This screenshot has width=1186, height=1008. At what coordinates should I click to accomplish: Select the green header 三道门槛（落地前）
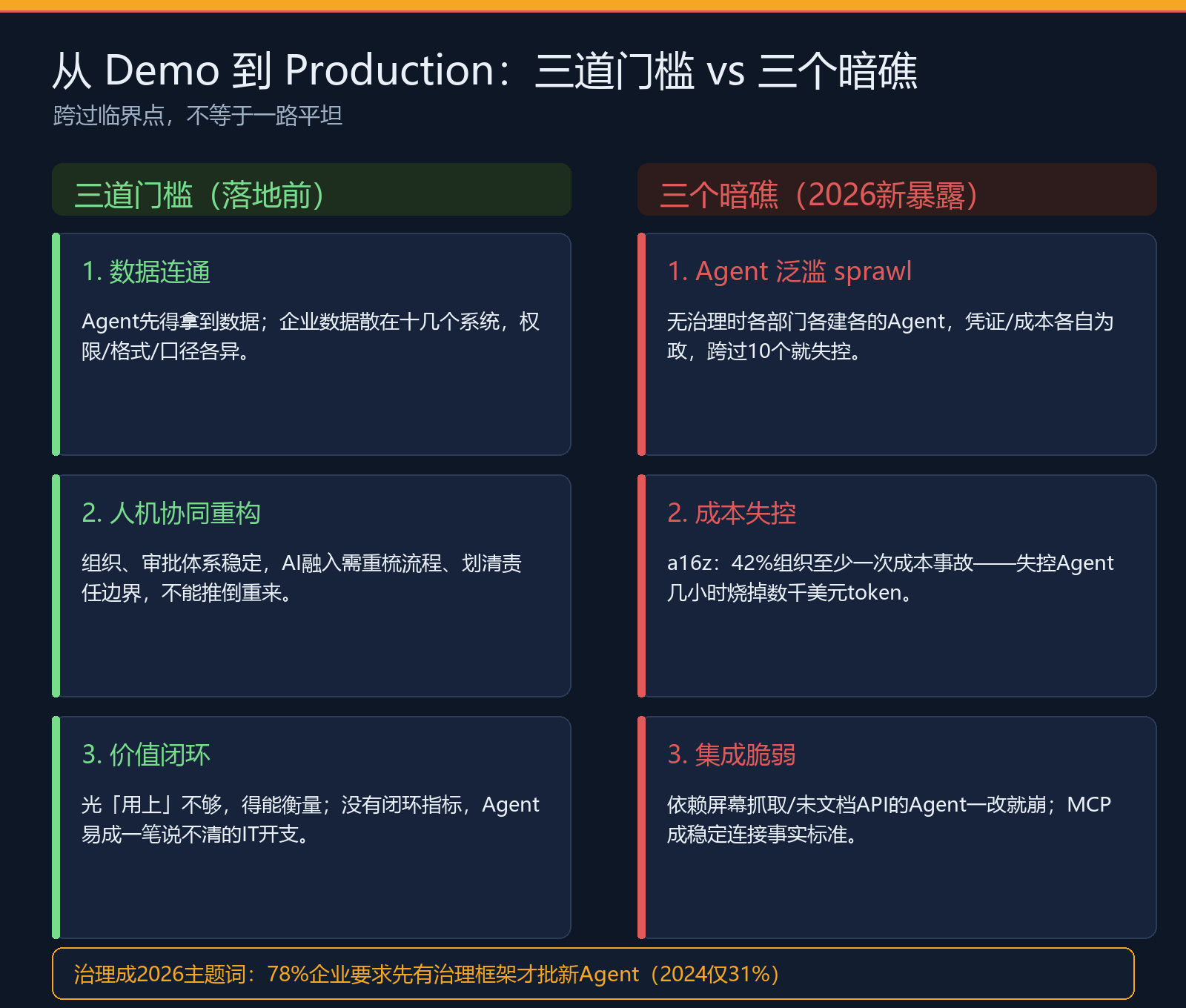point(311,190)
